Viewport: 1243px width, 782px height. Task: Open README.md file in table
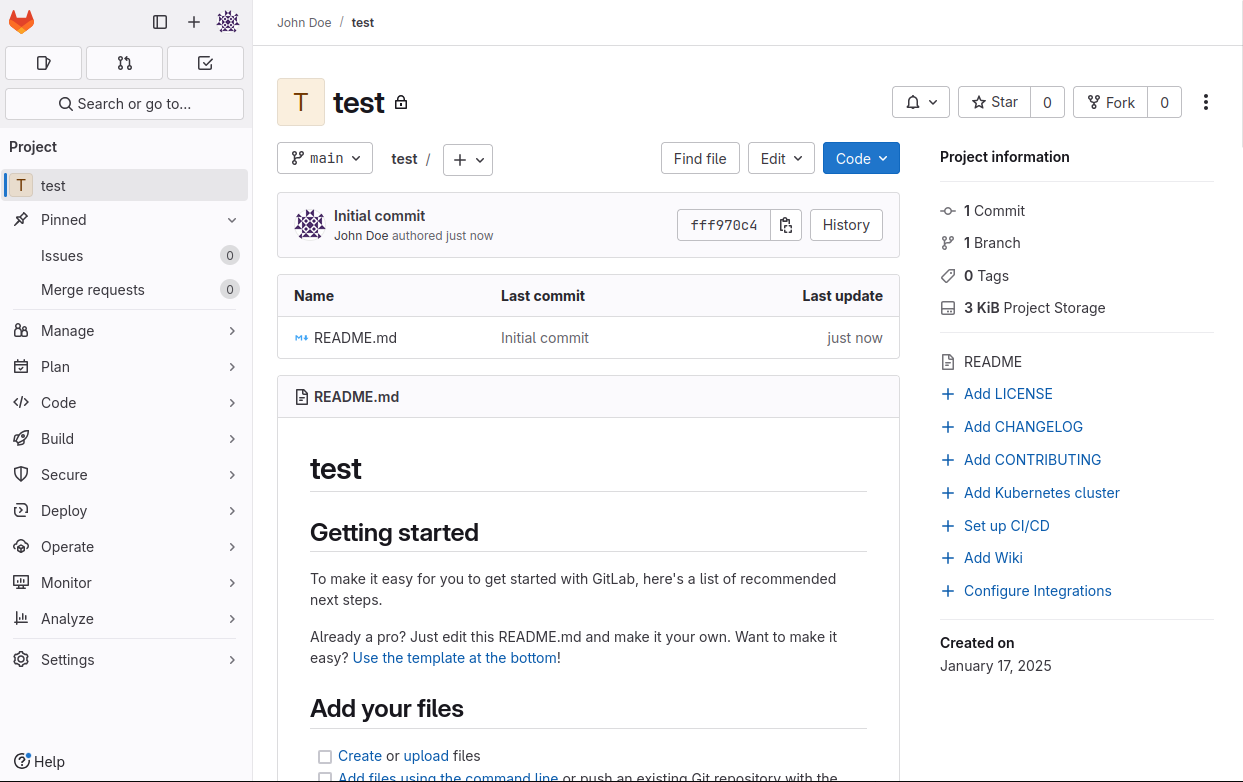click(x=355, y=338)
